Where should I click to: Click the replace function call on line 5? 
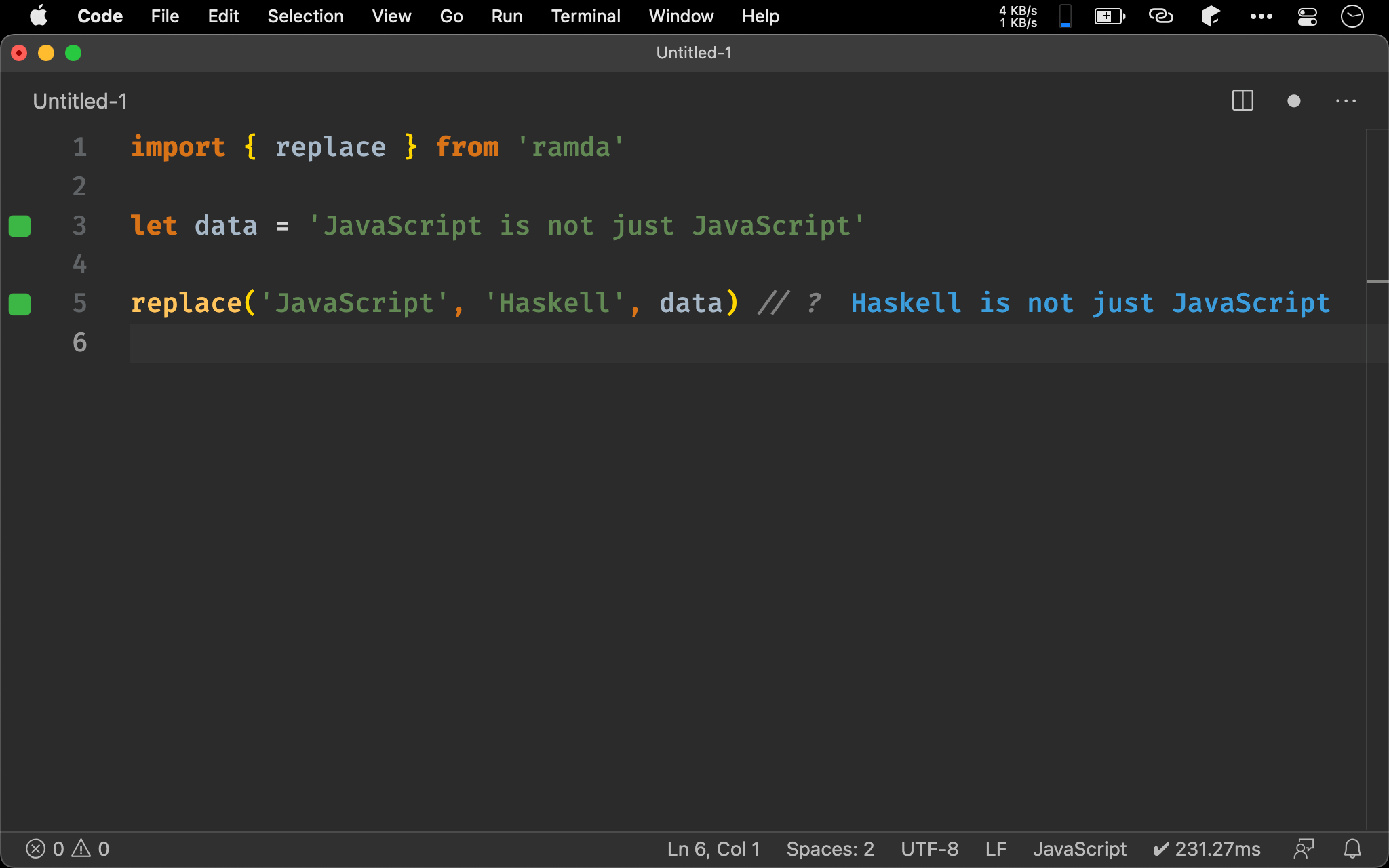(186, 303)
